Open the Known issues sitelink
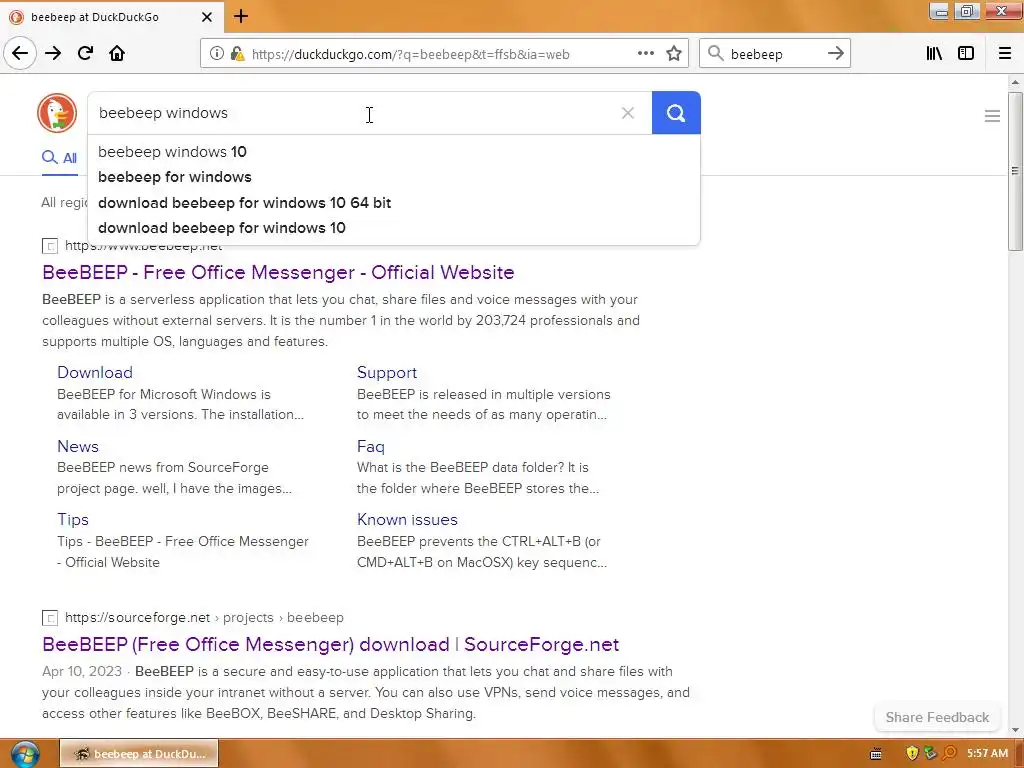Screen dimensions: 1024x768 [407, 519]
